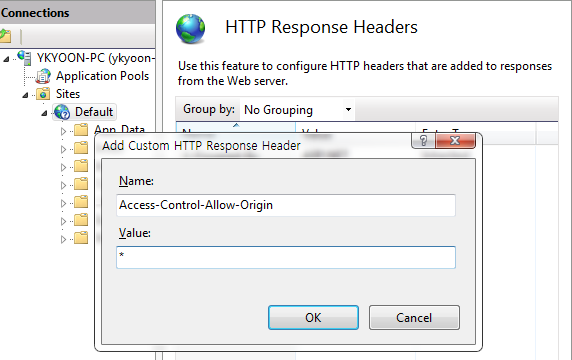Click the Default site globe icon
The width and height of the screenshot is (572, 360).
click(63, 112)
